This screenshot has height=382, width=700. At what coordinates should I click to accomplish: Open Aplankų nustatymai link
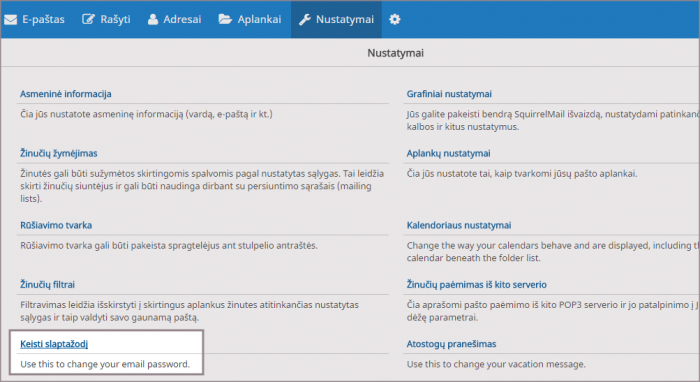pos(448,153)
